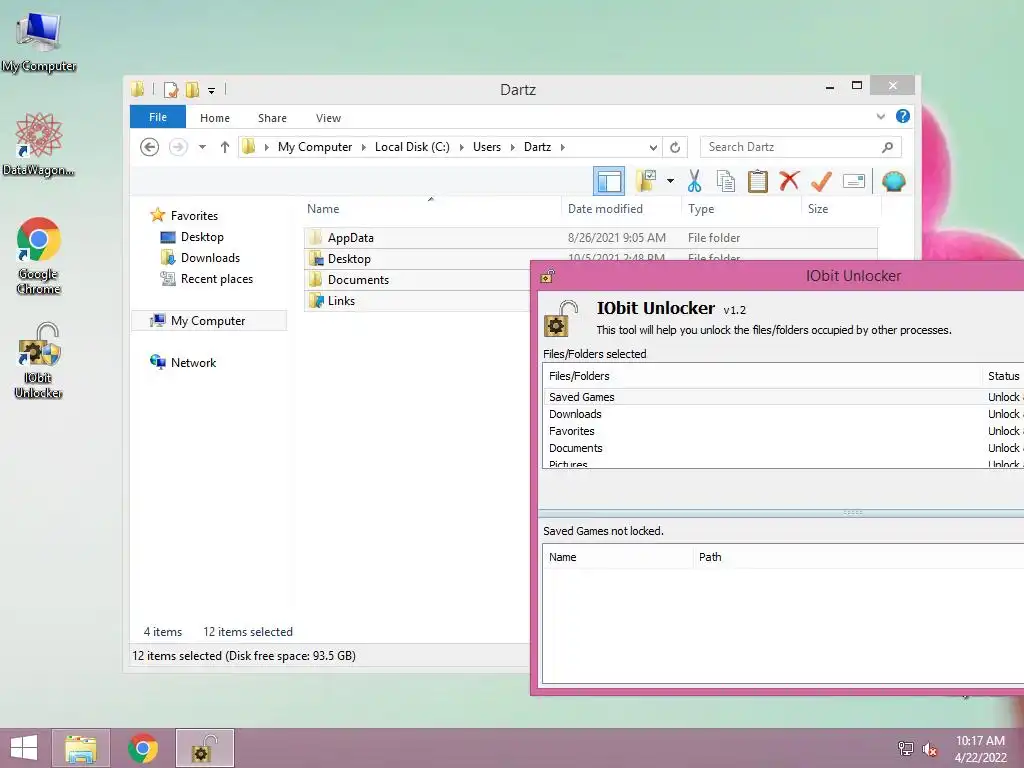Click the Path column header in Unlocker
Screen dimensions: 1024x768
(858, 557)
